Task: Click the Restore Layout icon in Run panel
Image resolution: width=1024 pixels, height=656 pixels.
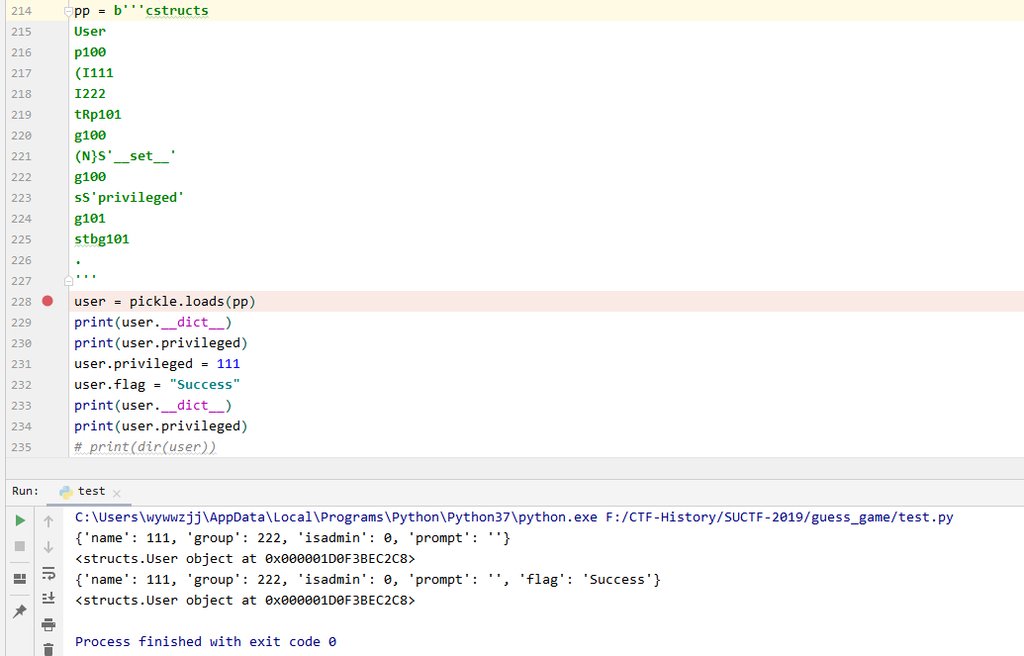Action: pos(19,578)
